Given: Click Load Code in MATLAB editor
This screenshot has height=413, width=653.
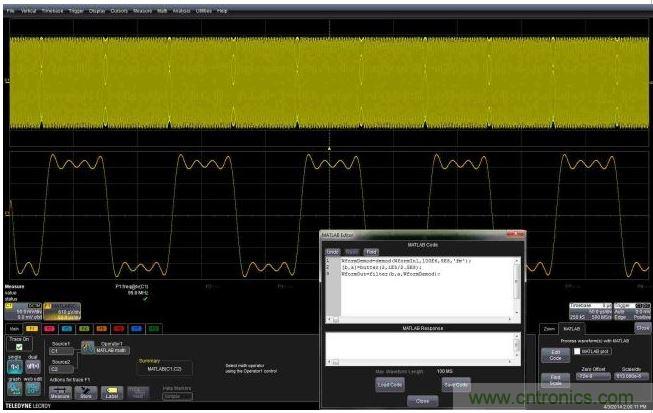Looking at the screenshot, I should (389, 383).
